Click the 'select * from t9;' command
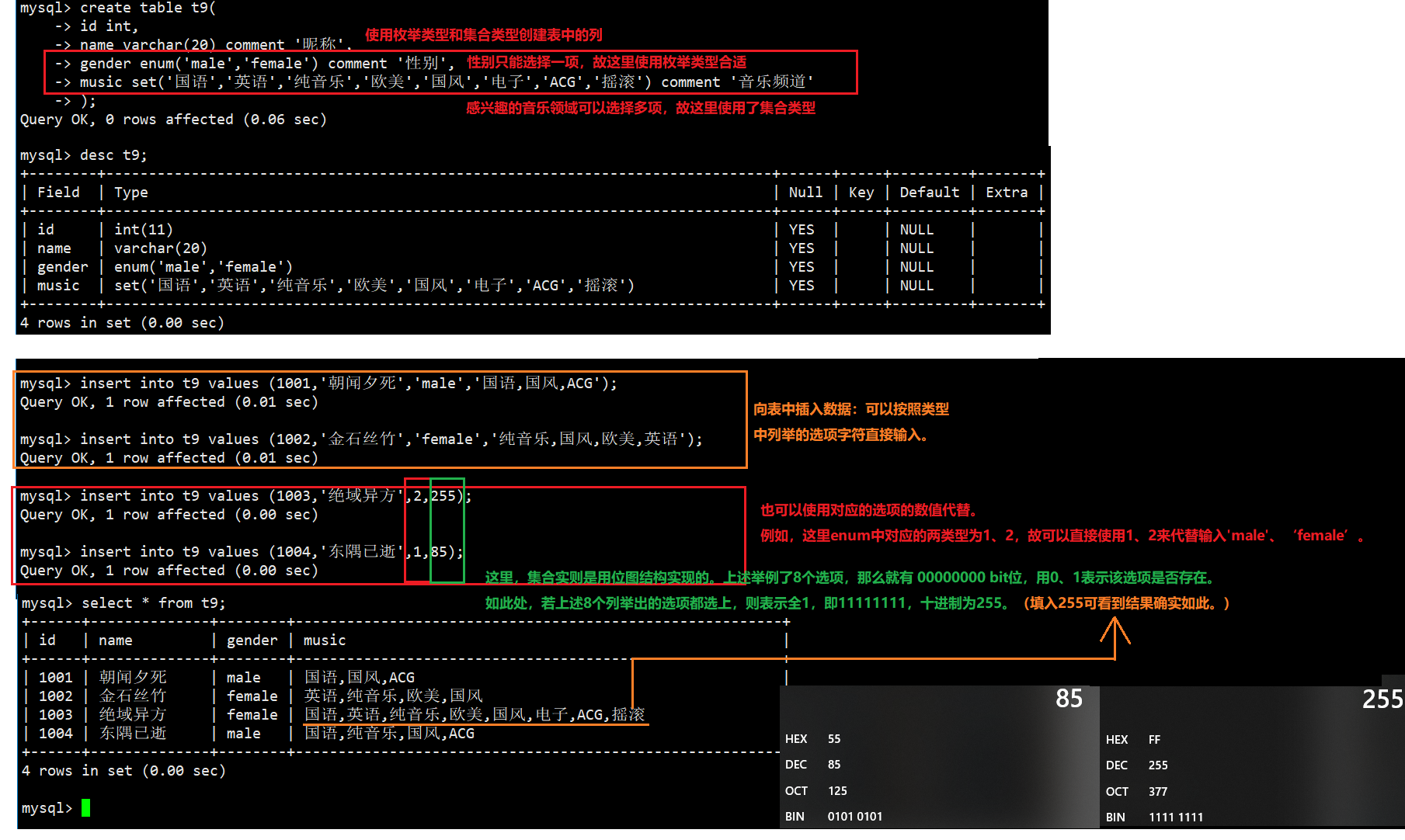This screenshot has height=840, width=1405. (x=123, y=603)
